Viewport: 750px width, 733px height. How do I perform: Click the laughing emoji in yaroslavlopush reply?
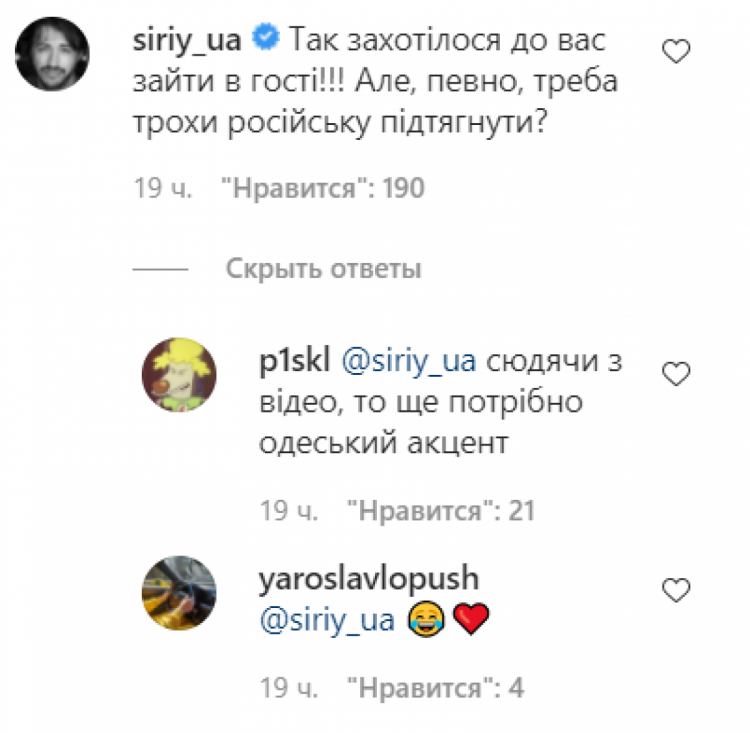tap(426, 619)
